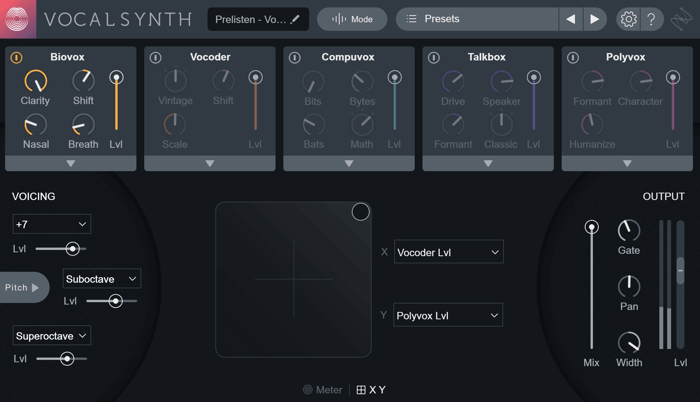Click the Compuvox Lvl slider handle
This screenshot has height=402, width=700.
tap(395, 78)
